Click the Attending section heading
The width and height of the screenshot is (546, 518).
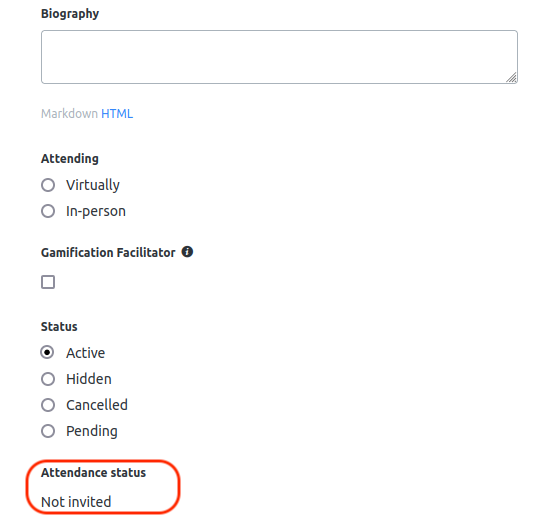70,159
